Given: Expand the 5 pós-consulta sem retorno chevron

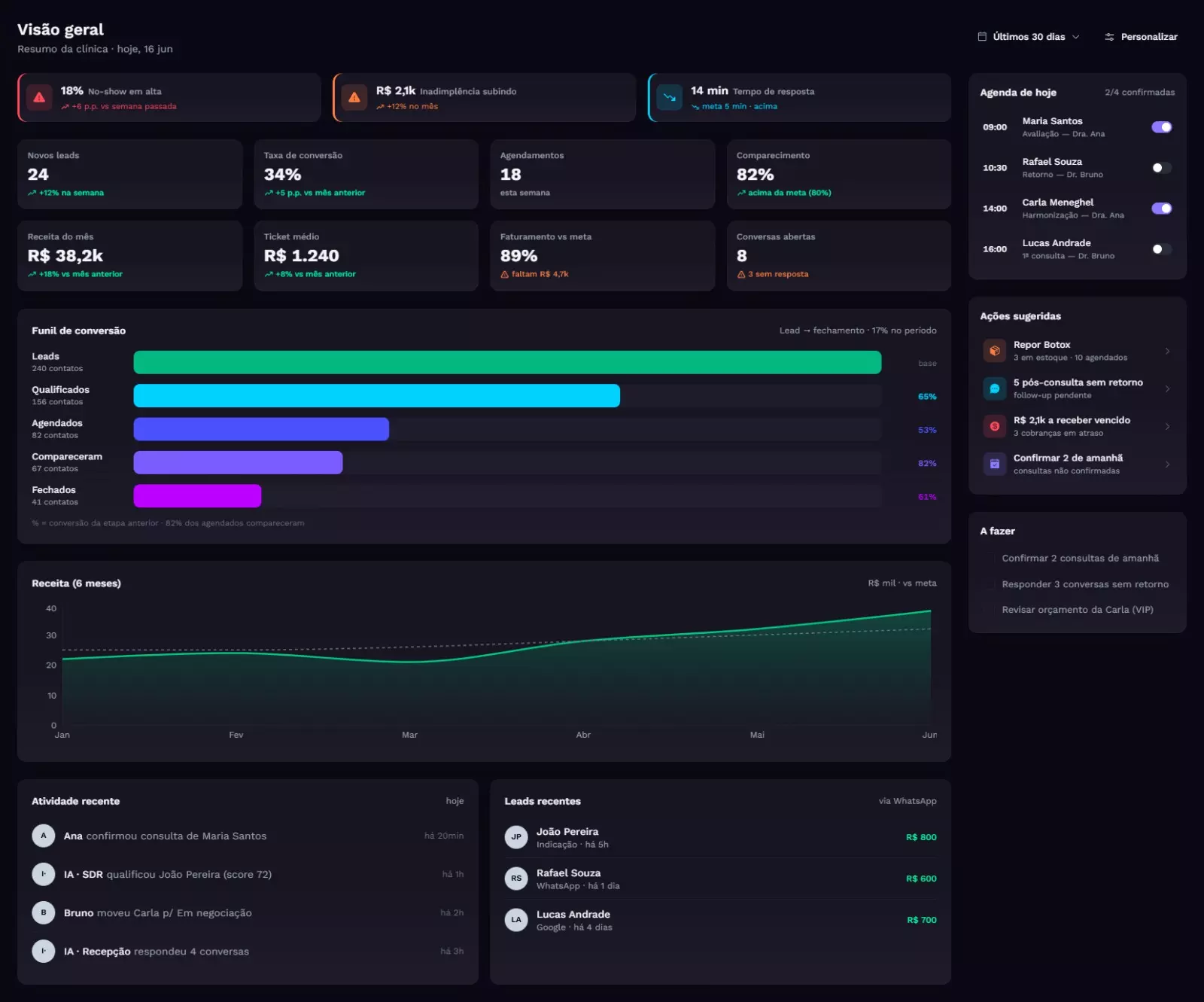Looking at the screenshot, I should click(x=1167, y=388).
